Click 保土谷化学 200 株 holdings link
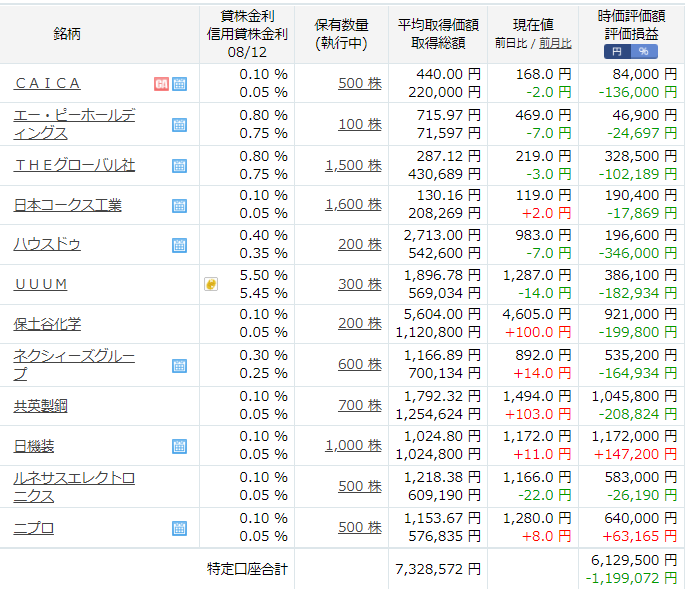 (x=360, y=323)
